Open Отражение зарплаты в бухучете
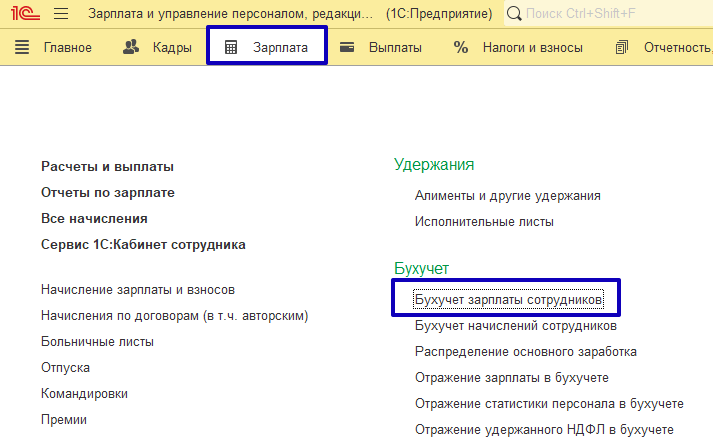Viewport: 713px width, 439px height. [511, 378]
